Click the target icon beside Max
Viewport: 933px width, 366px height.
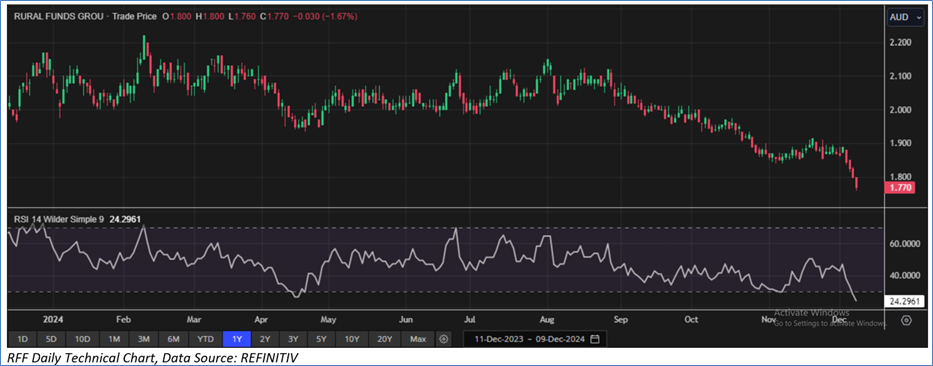click(x=443, y=339)
